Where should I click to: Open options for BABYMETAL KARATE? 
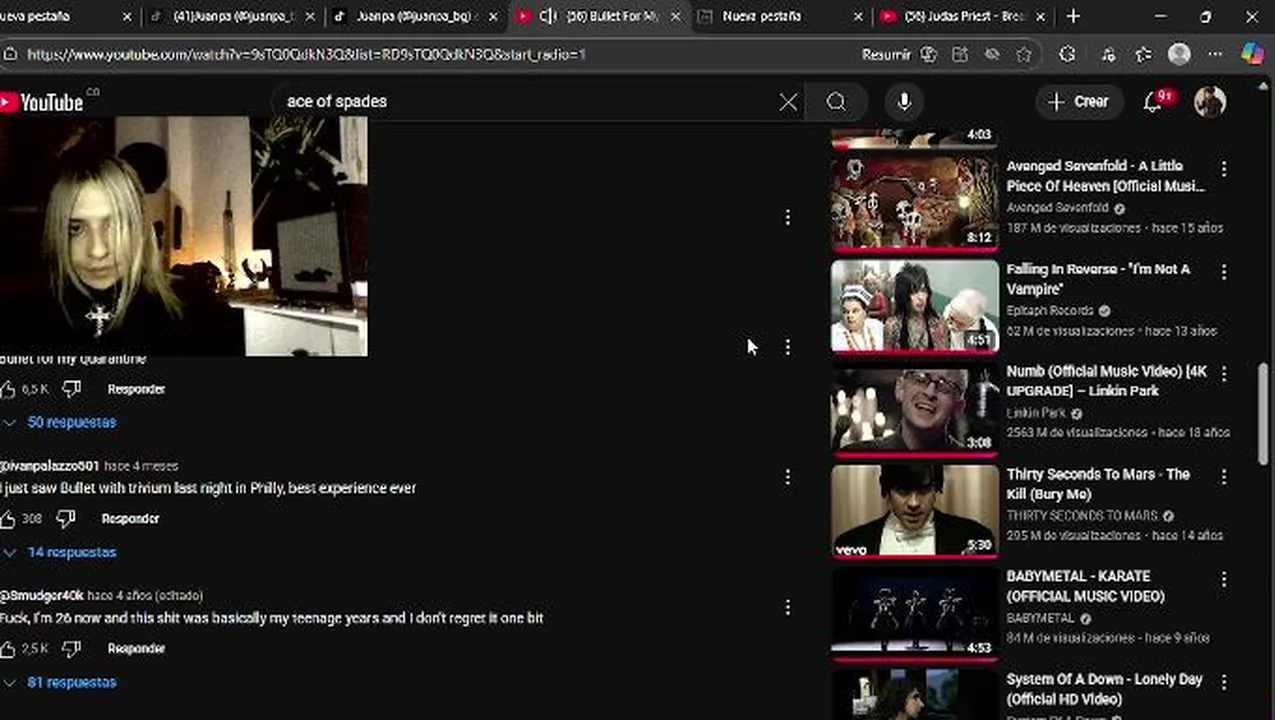(1223, 579)
